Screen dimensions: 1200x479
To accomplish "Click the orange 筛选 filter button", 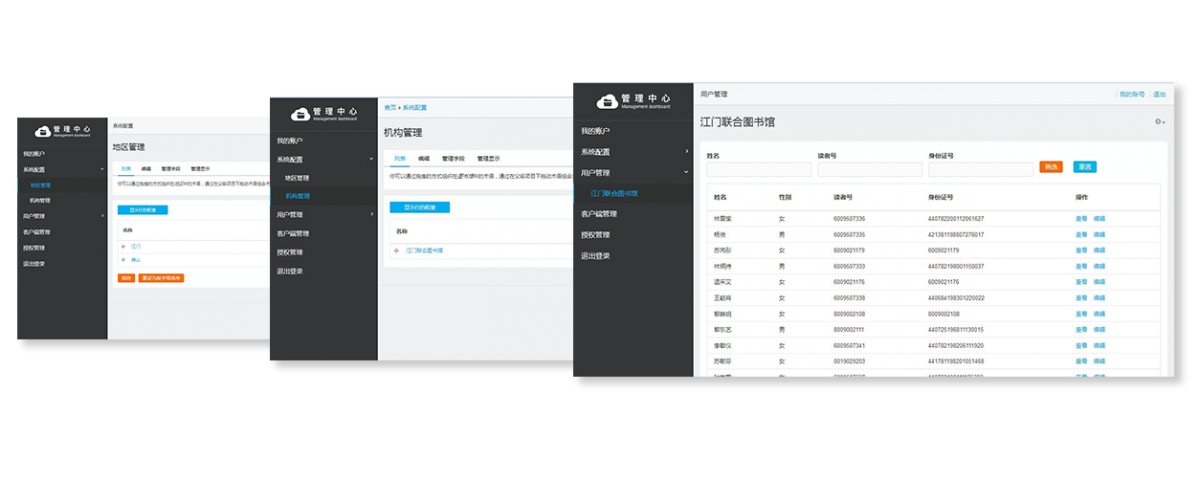I will pyautogui.click(x=1051, y=167).
